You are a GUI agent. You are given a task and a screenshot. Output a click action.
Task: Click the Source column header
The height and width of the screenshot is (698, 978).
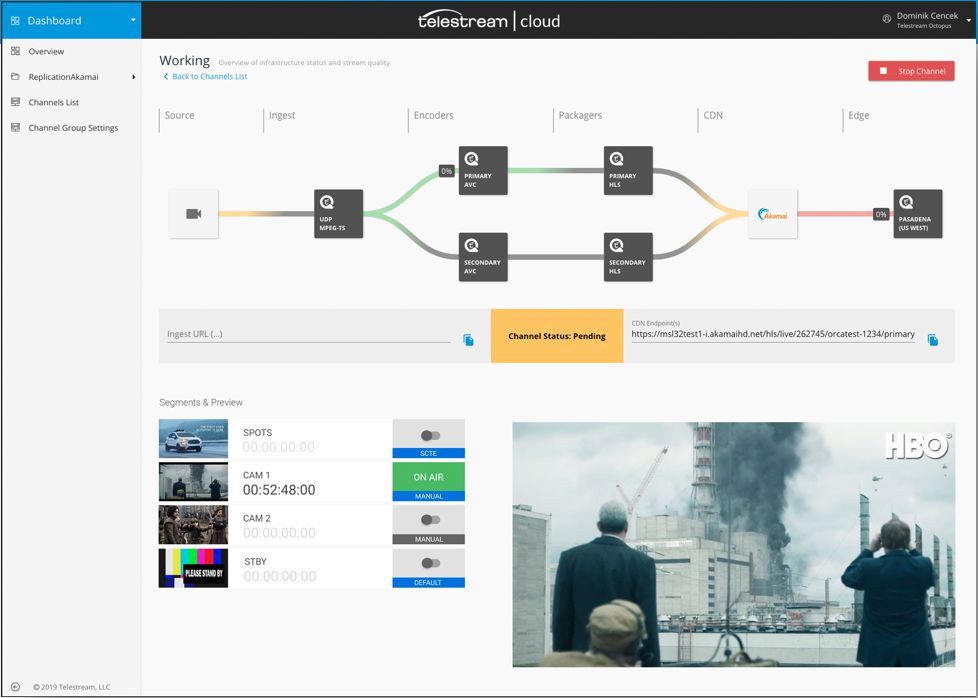pos(180,115)
